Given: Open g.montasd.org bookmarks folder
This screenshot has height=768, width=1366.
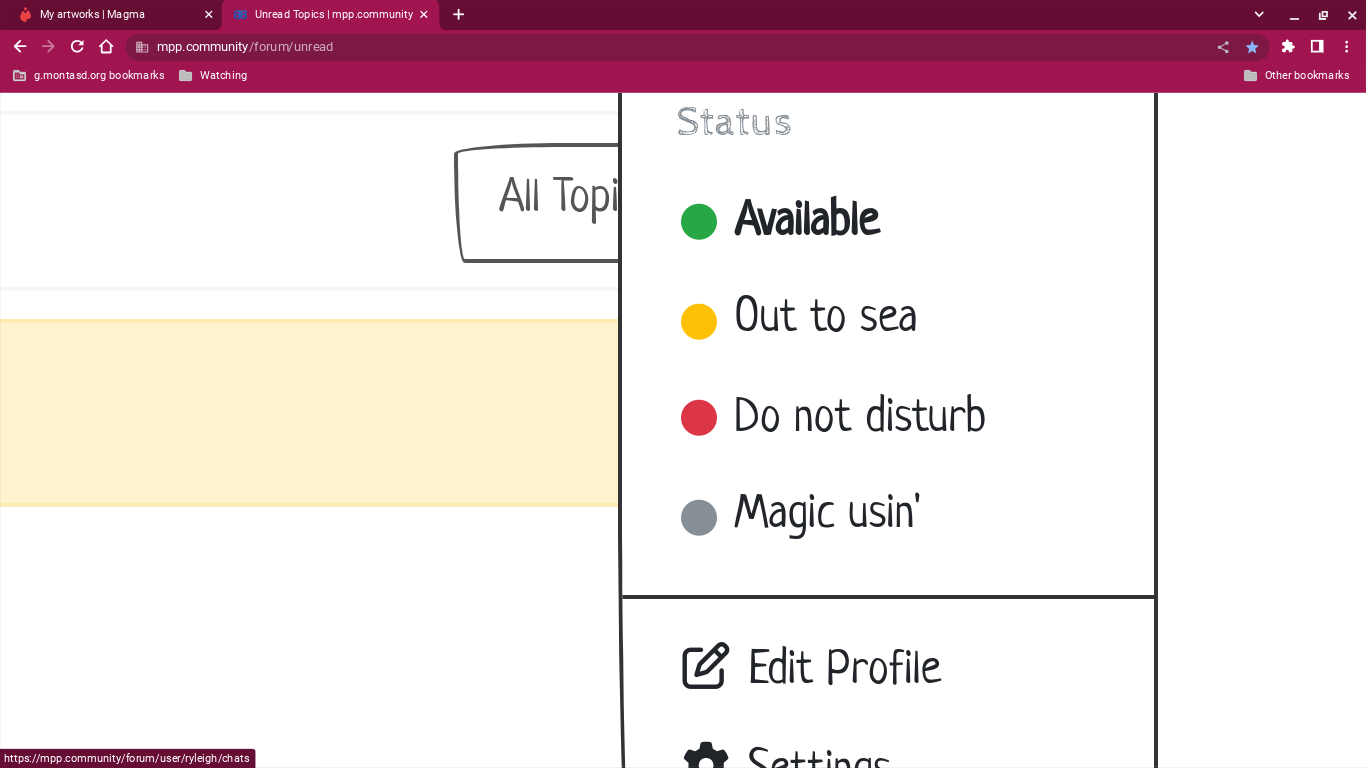Looking at the screenshot, I should tap(88, 76).
